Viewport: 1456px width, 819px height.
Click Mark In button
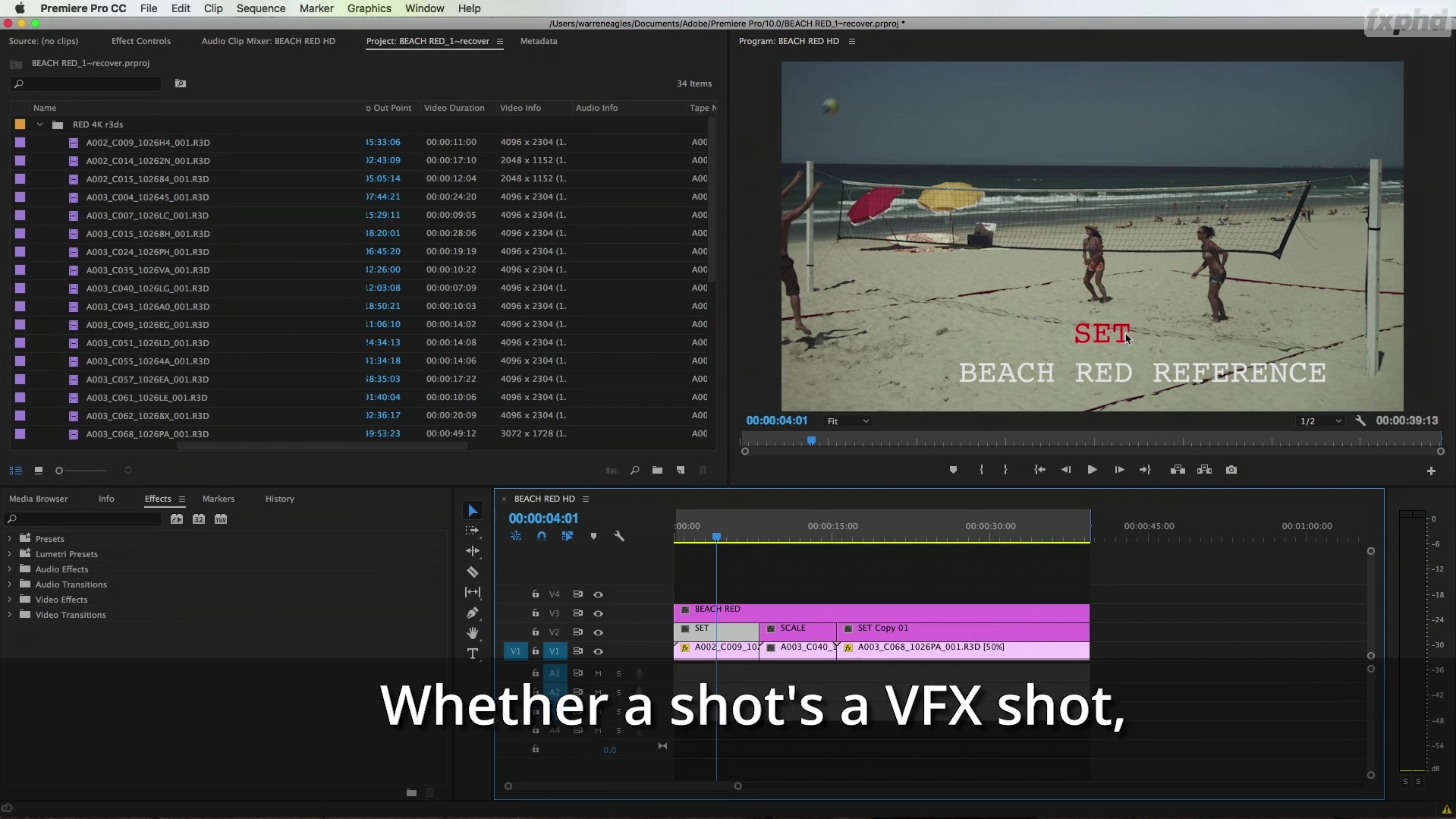tap(981, 470)
